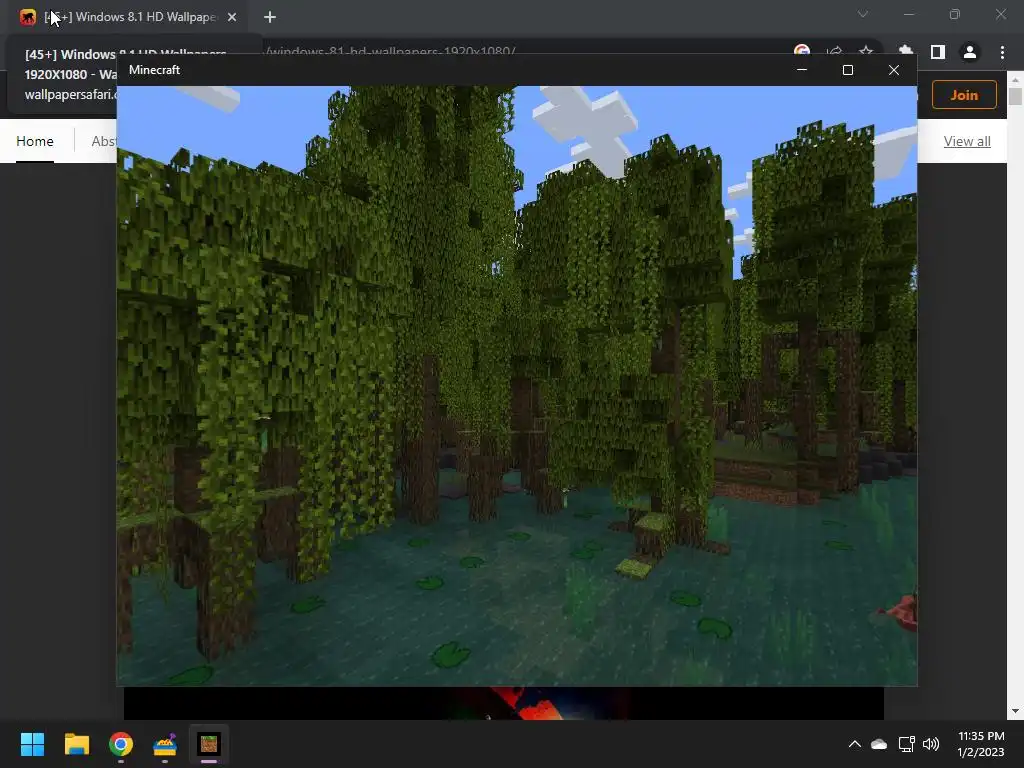Open a new Chrome tab

(270, 17)
